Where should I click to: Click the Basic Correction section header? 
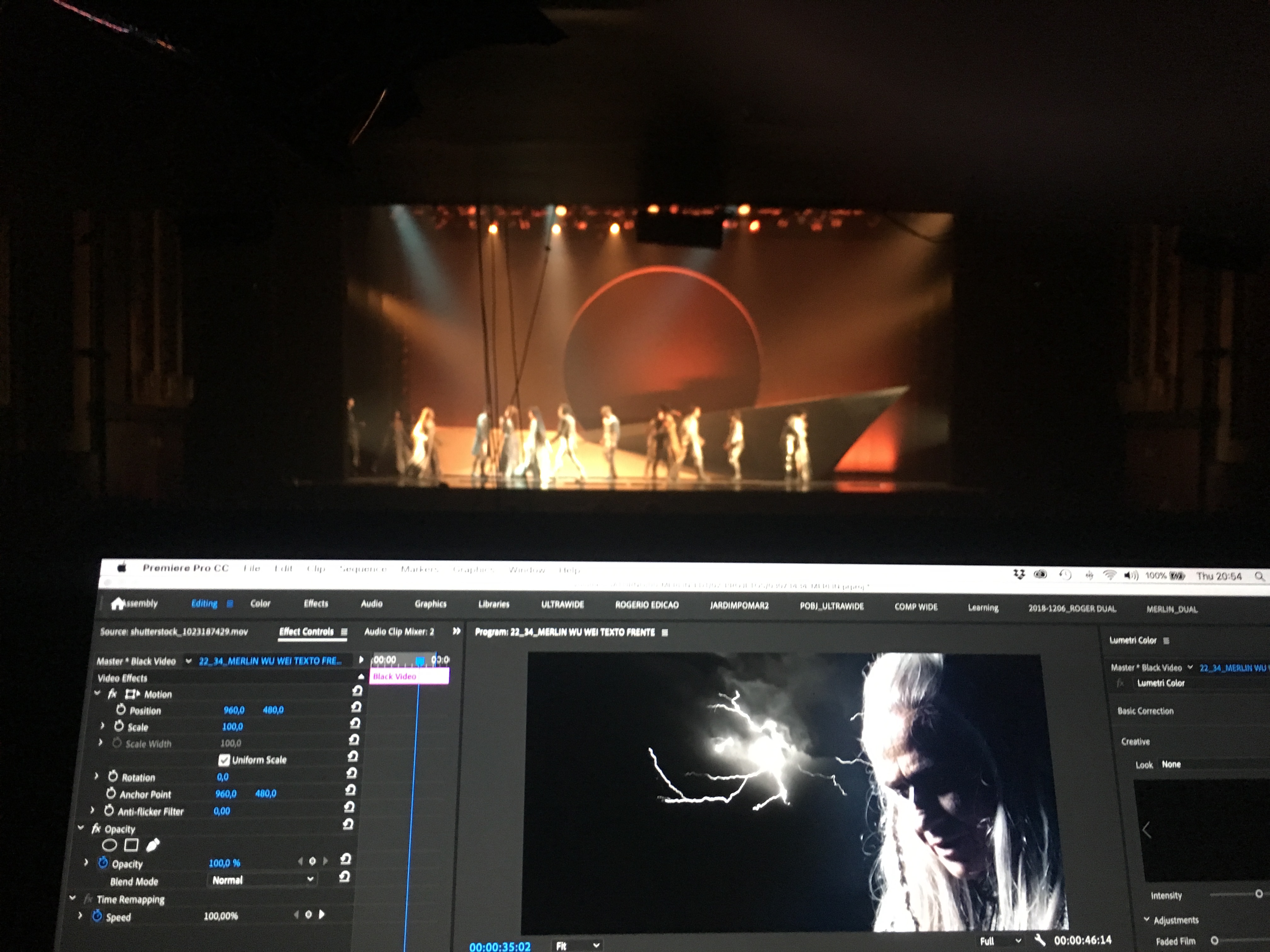[x=1145, y=711]
